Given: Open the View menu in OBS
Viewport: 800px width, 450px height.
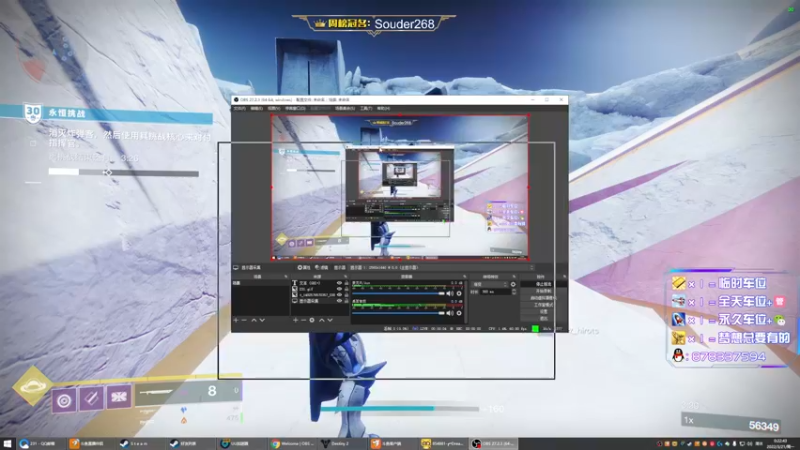Looking at the screenshot, I should click(274, 108).
